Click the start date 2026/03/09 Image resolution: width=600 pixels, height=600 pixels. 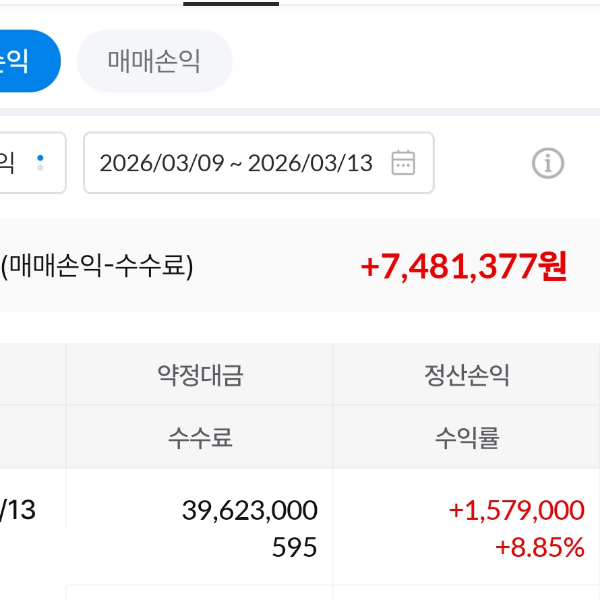point(161,163)
